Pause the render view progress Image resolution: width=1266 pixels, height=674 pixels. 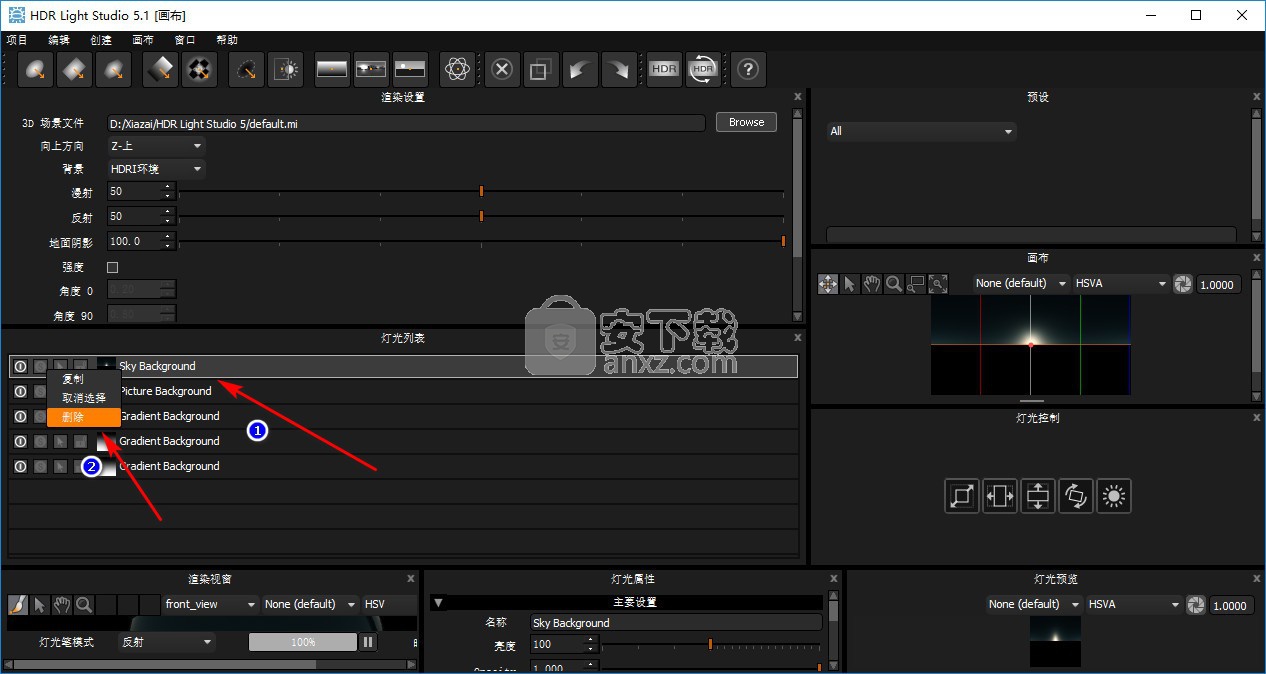click(368, 642)
